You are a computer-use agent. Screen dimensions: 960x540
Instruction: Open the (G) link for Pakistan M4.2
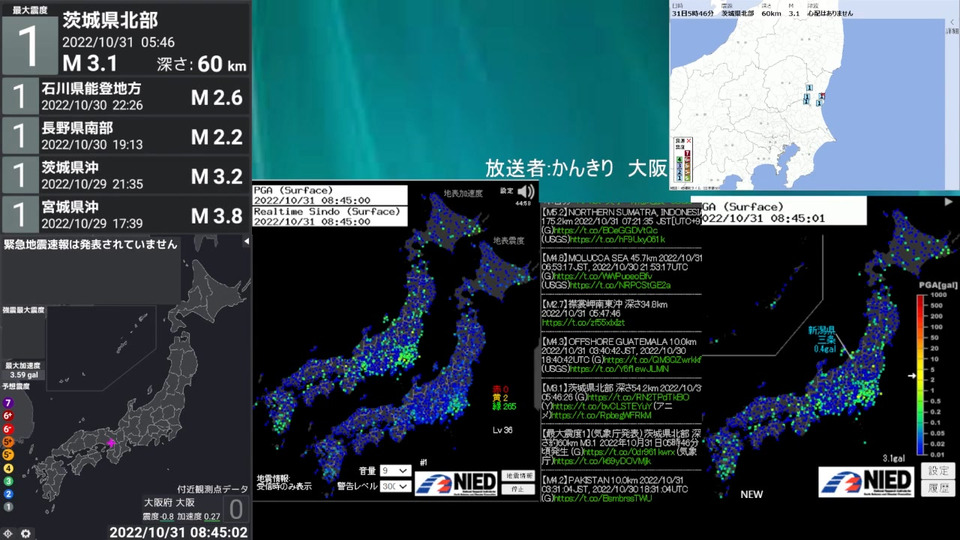coord(602,498)
